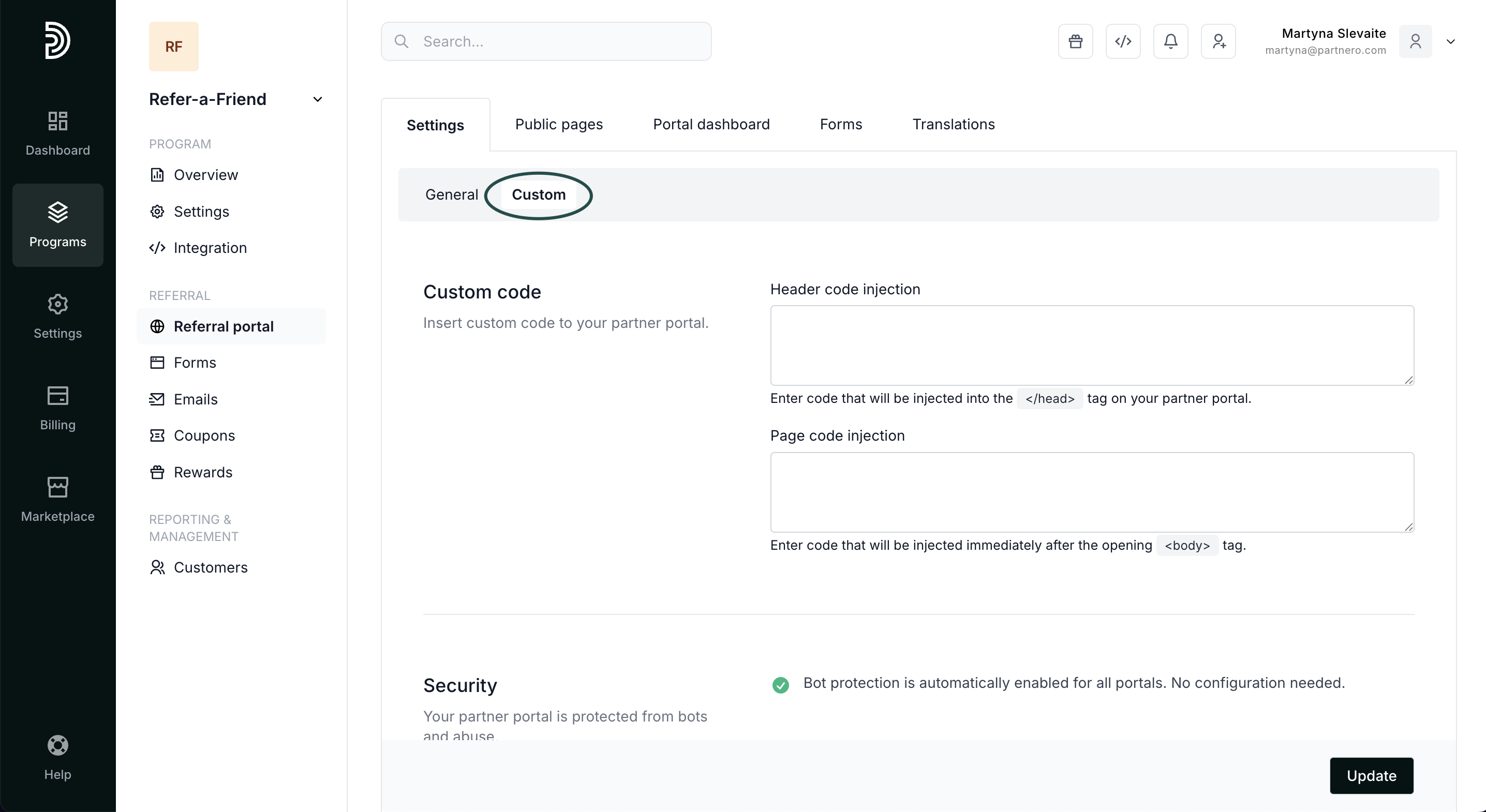Click the invite user icon in header

click(x=1218, y=41)
